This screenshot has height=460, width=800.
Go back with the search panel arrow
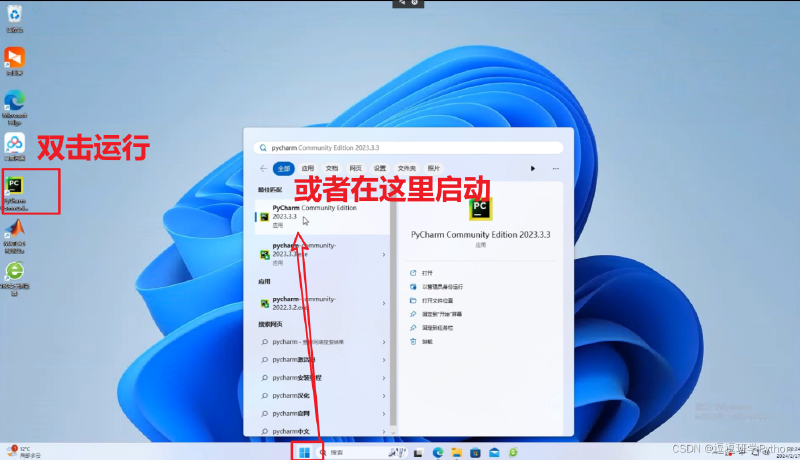(263, 168)
